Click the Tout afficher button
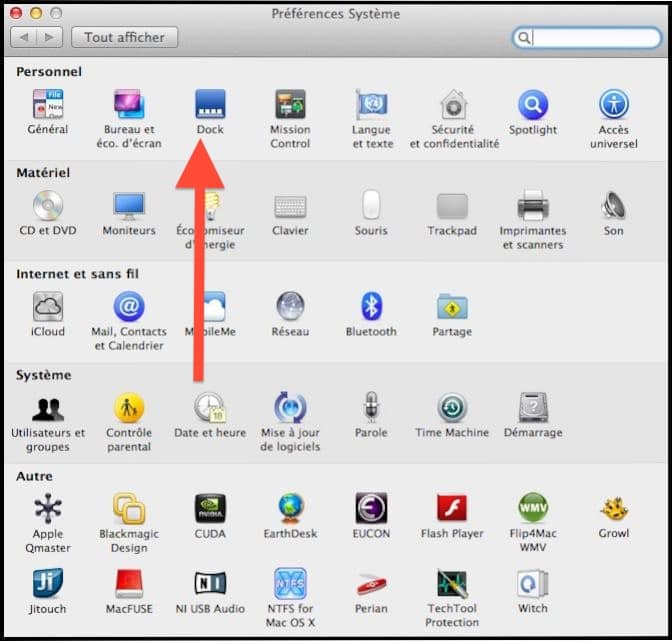672x641 pixels. (124, 37)
